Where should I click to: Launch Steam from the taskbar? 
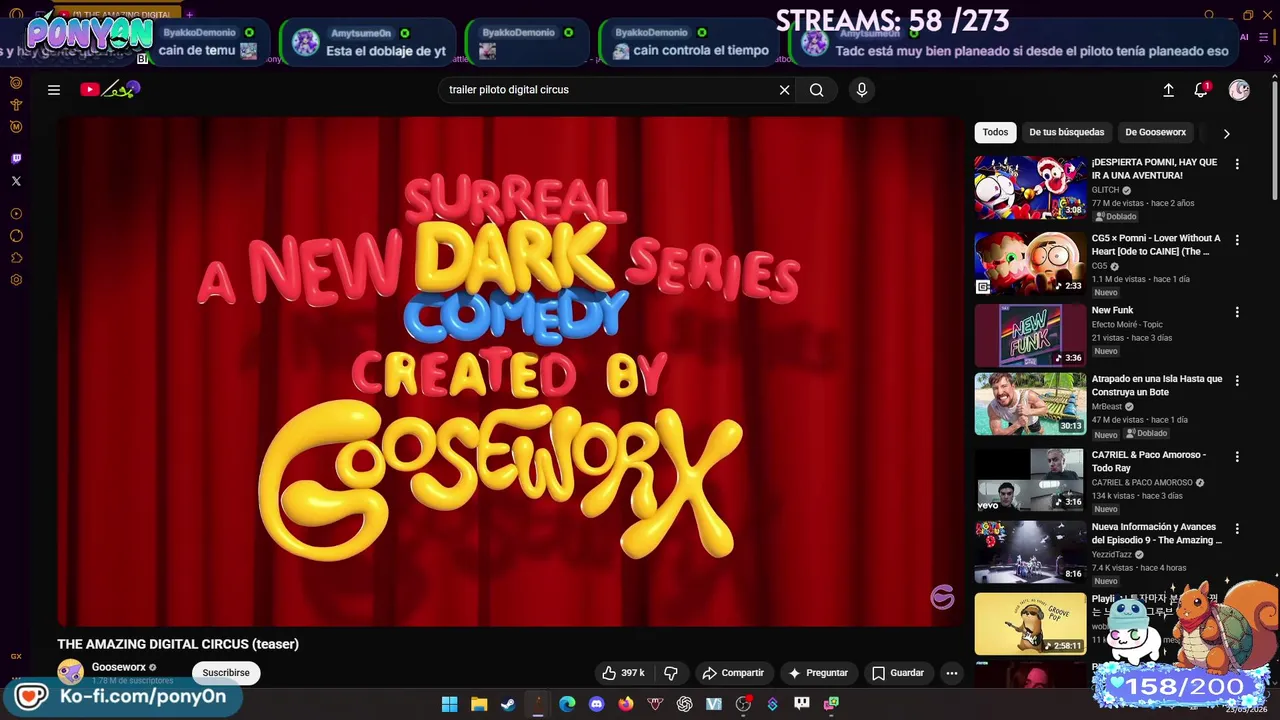coord(508,704)
